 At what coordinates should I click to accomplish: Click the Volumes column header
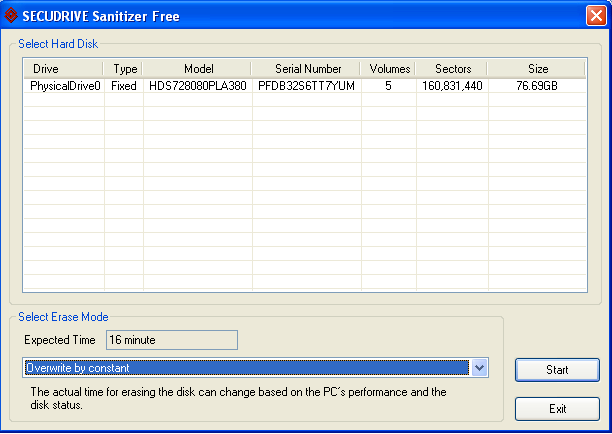point(389,69)
